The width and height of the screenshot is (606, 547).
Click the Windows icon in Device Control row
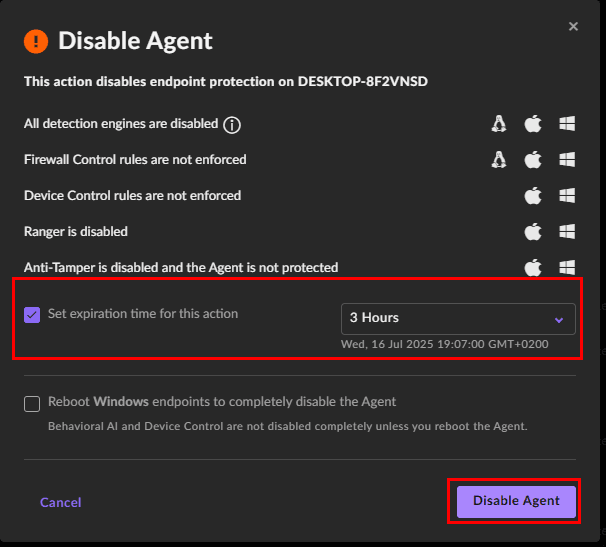tap(567, 196)
